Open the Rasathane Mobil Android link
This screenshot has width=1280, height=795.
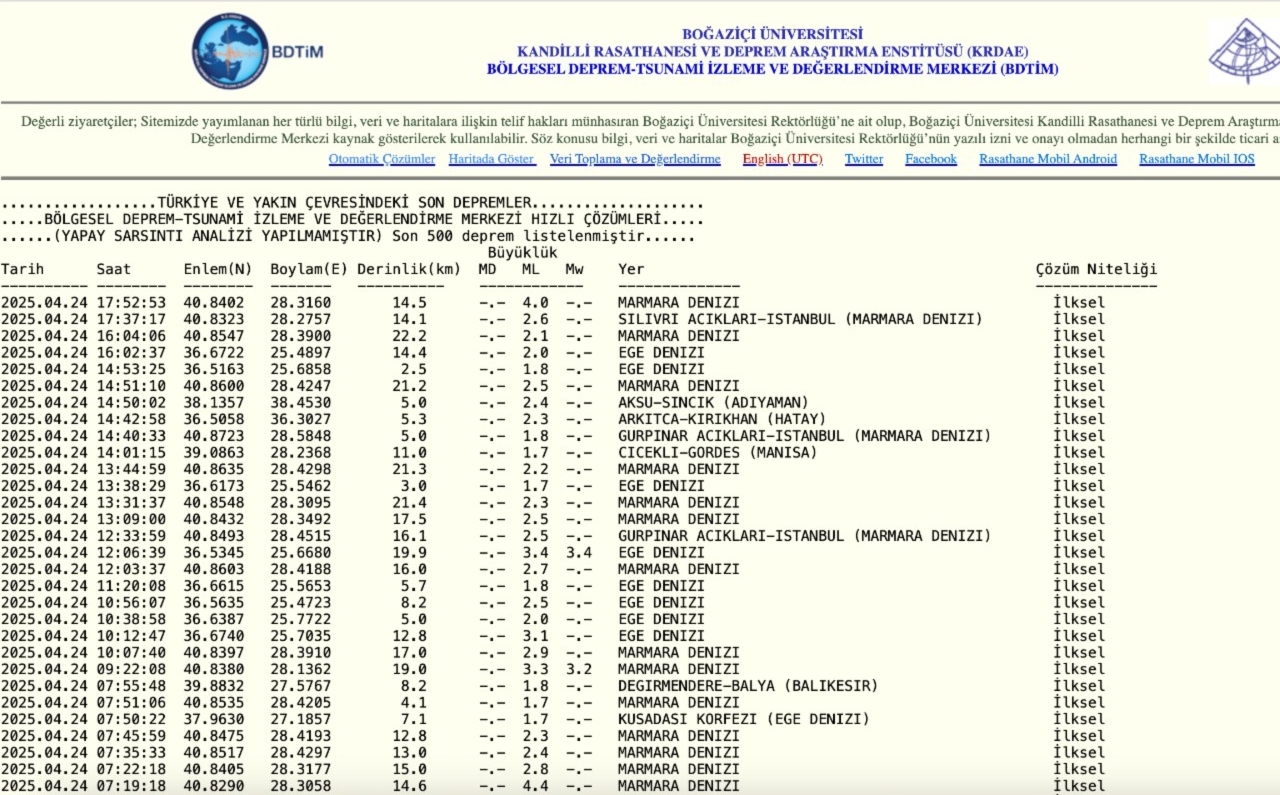click(1048, 159)
